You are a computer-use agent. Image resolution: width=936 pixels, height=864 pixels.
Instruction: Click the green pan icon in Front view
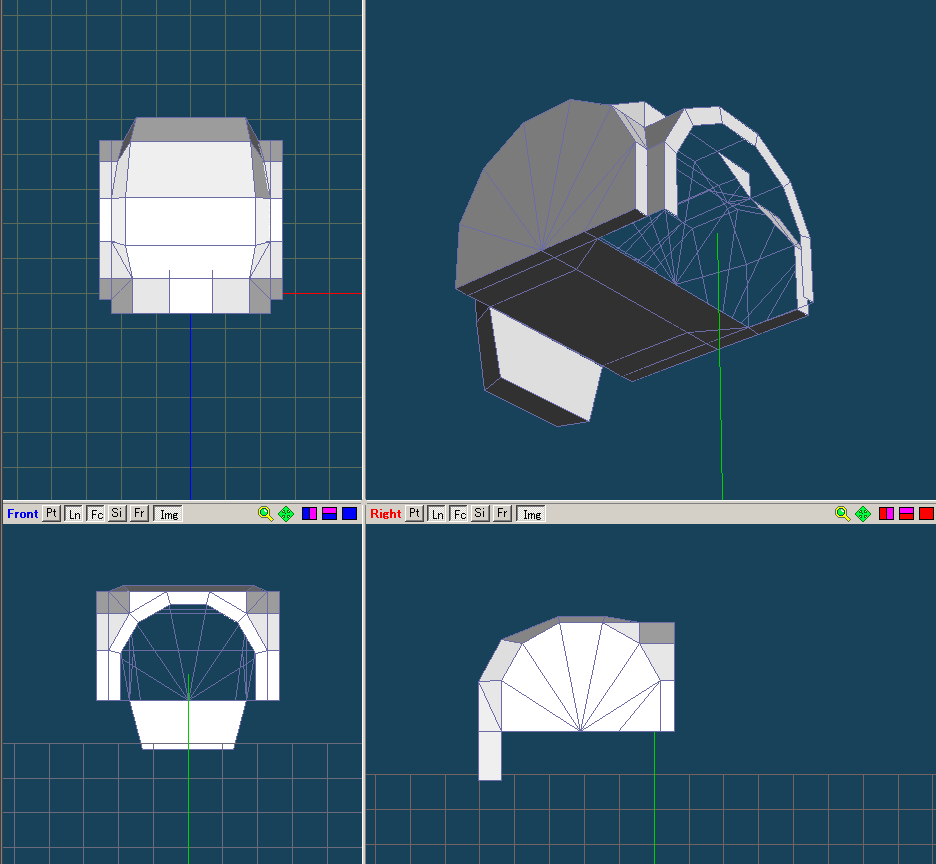[286, 514]
